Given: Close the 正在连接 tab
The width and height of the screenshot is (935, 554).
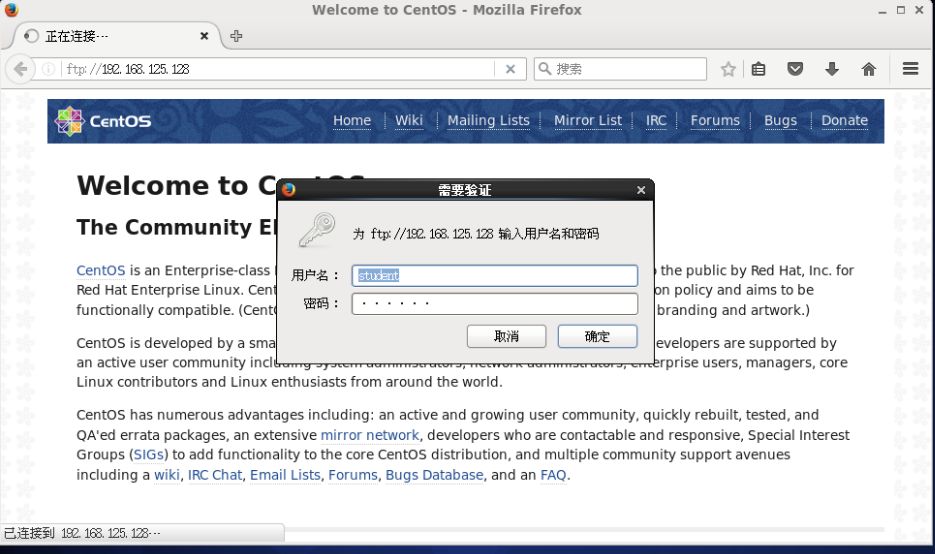Looking at the screenshot, I should tap(204, 36).
